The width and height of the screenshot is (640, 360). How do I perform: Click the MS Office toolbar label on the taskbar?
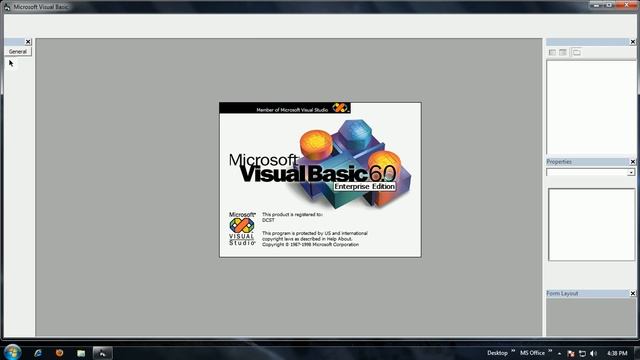pos(532,353)
